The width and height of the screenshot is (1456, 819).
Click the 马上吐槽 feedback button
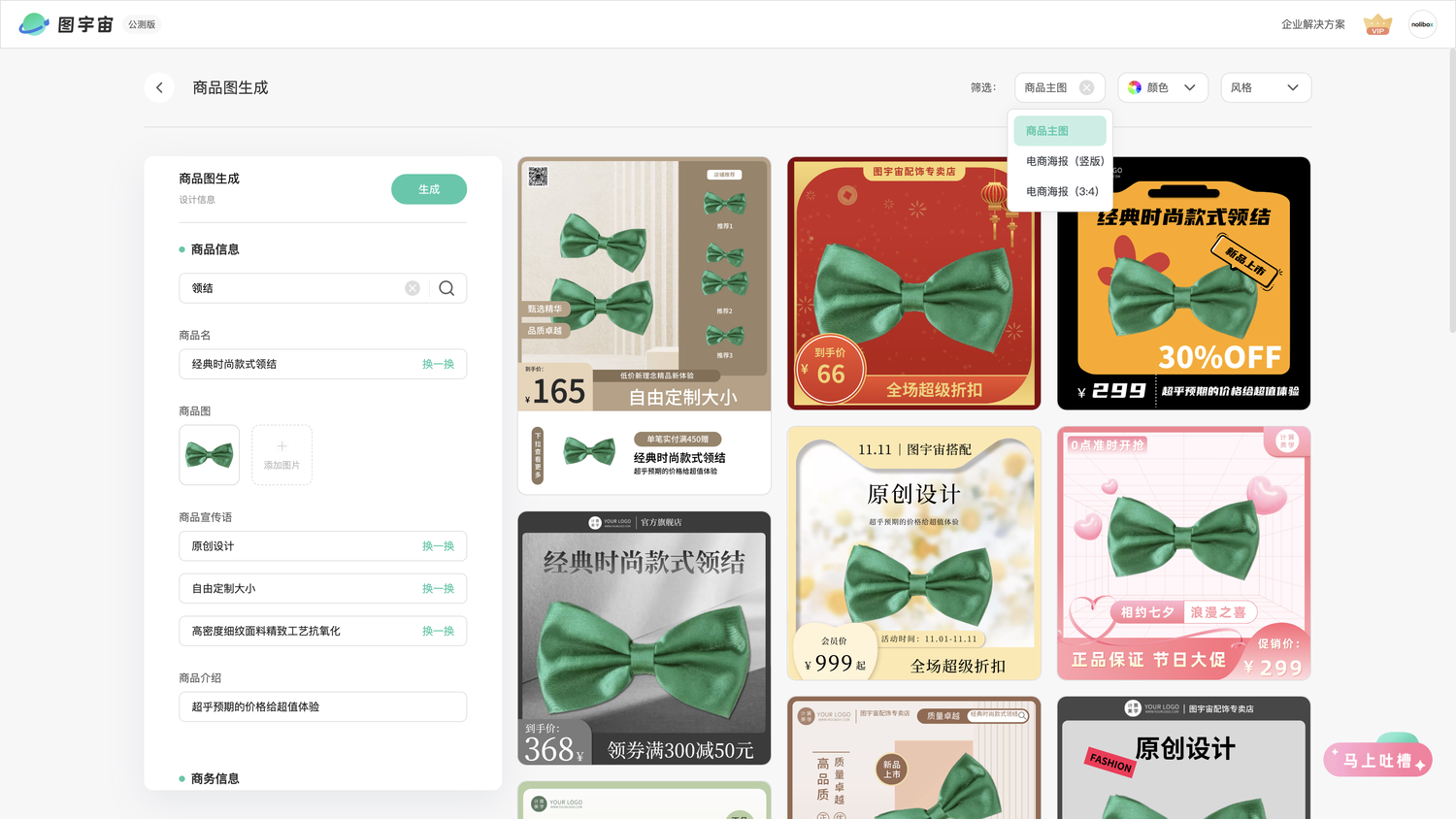click(1377, 760)
